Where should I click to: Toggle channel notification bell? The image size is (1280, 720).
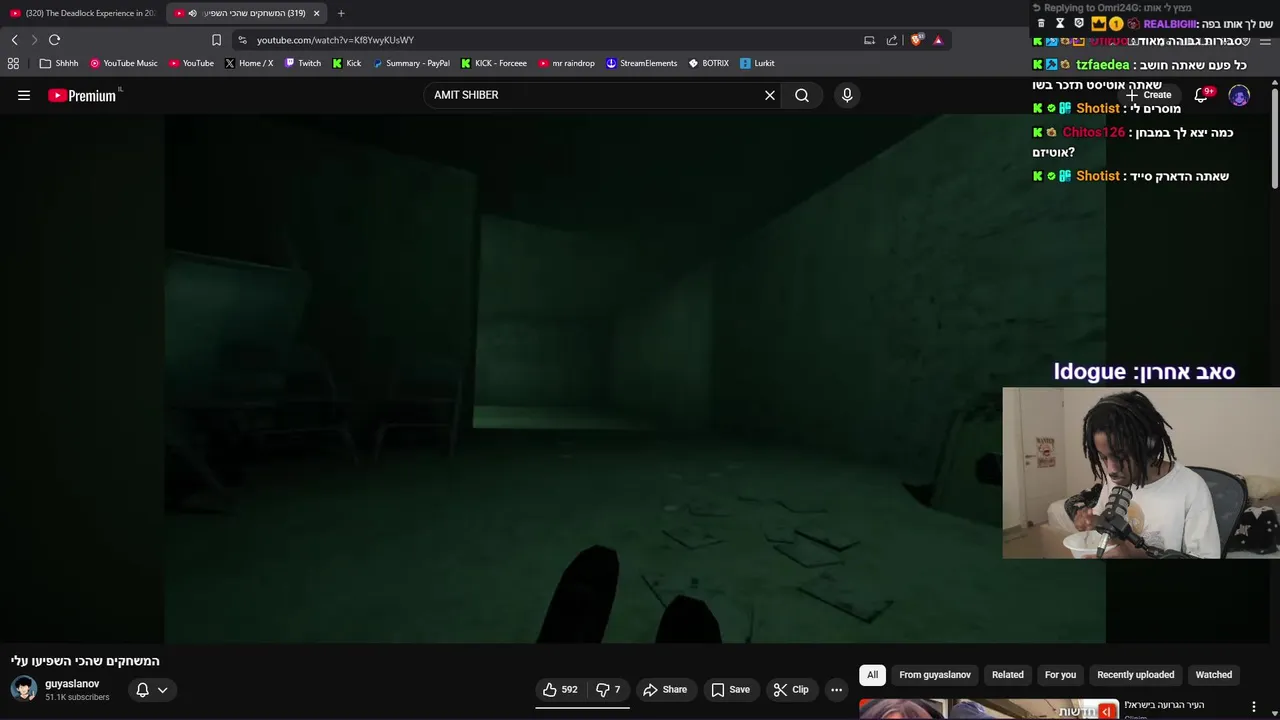tap(142, 689)
